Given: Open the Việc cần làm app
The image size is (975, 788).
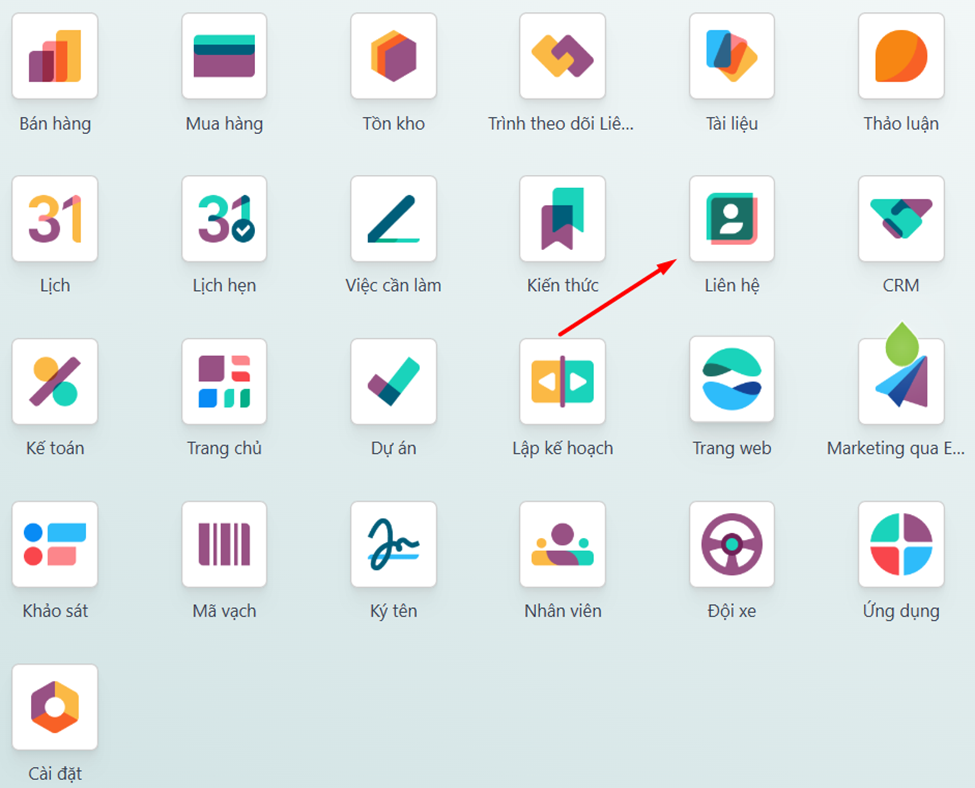Looking at the screenshot, I should click(393, 219).
